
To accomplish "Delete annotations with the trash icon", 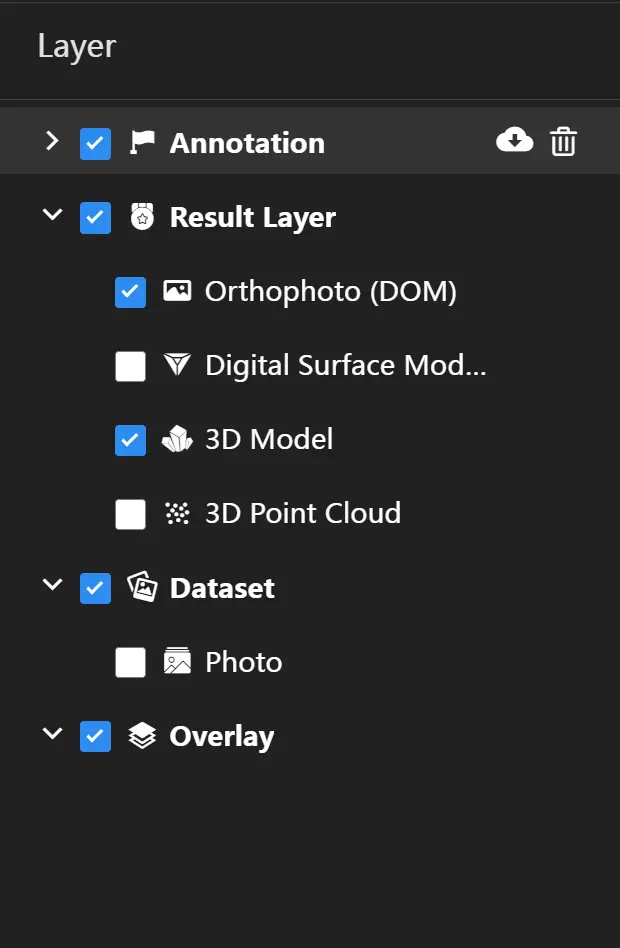I will [563, 142].
